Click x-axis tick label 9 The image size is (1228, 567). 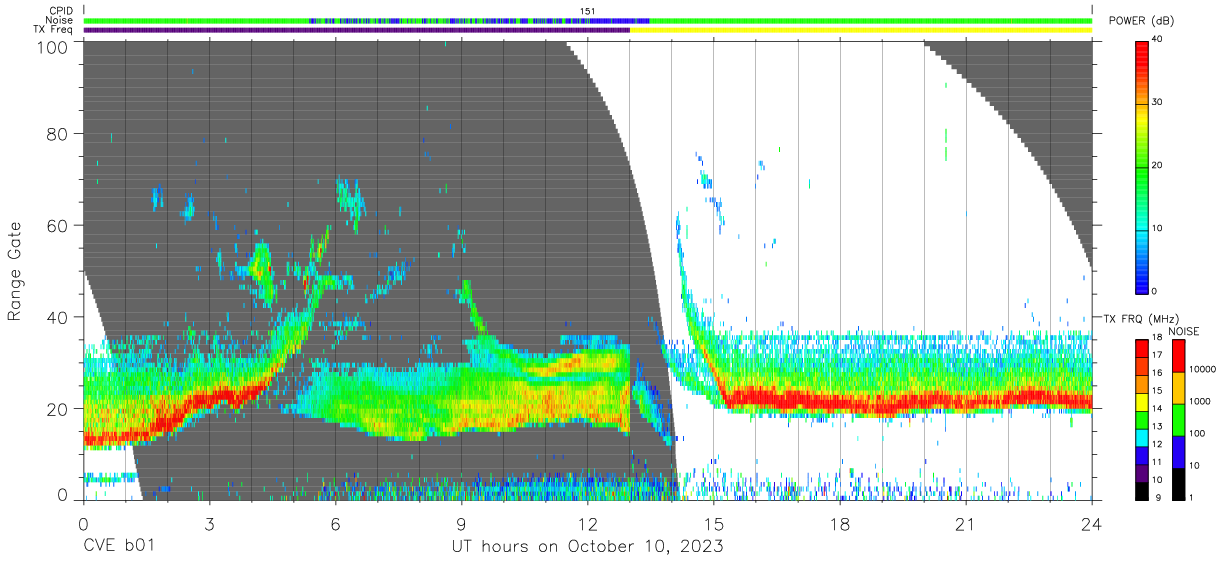[x=461, y=523]
